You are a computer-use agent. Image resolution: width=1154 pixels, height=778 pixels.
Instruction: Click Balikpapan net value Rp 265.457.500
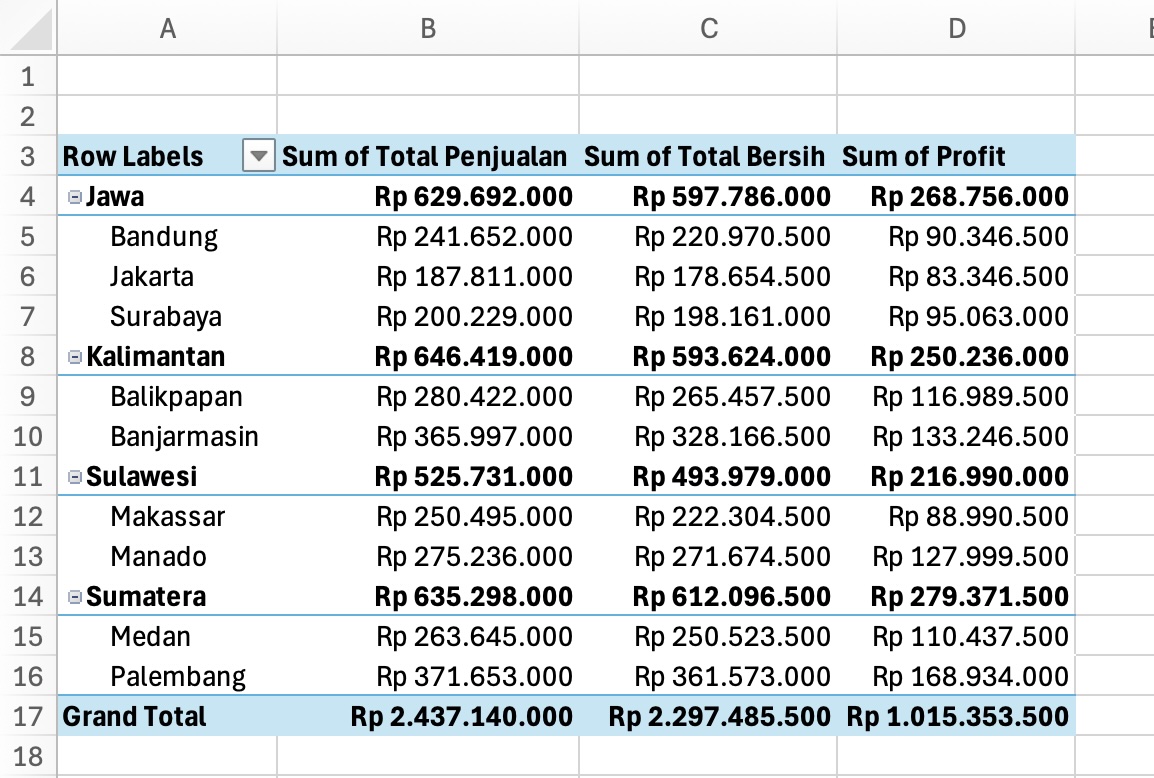732,397
